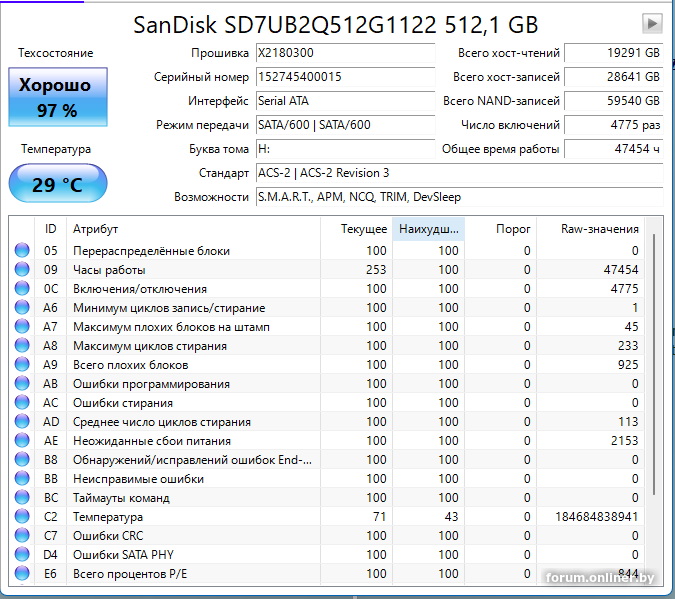Click power-on hours value 47454 ч
Screen dimensions: 675x599
(x=613, y=149)
